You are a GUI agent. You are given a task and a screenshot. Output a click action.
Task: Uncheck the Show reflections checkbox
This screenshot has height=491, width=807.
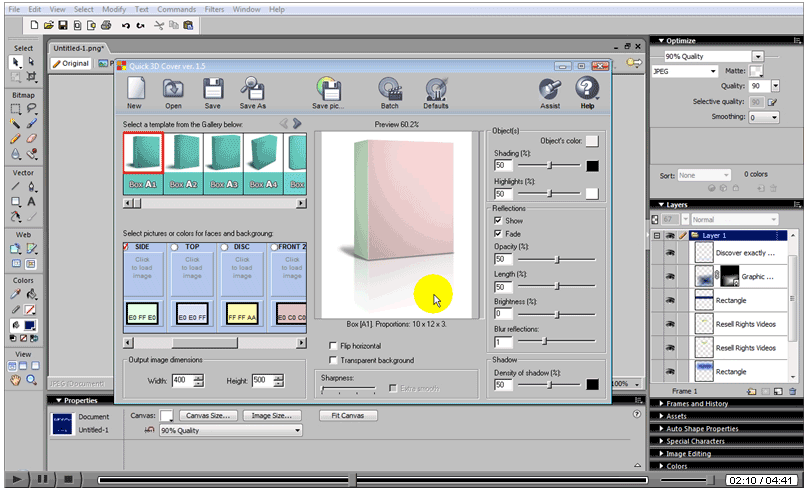pyautogui.click(x=498, y=220)
